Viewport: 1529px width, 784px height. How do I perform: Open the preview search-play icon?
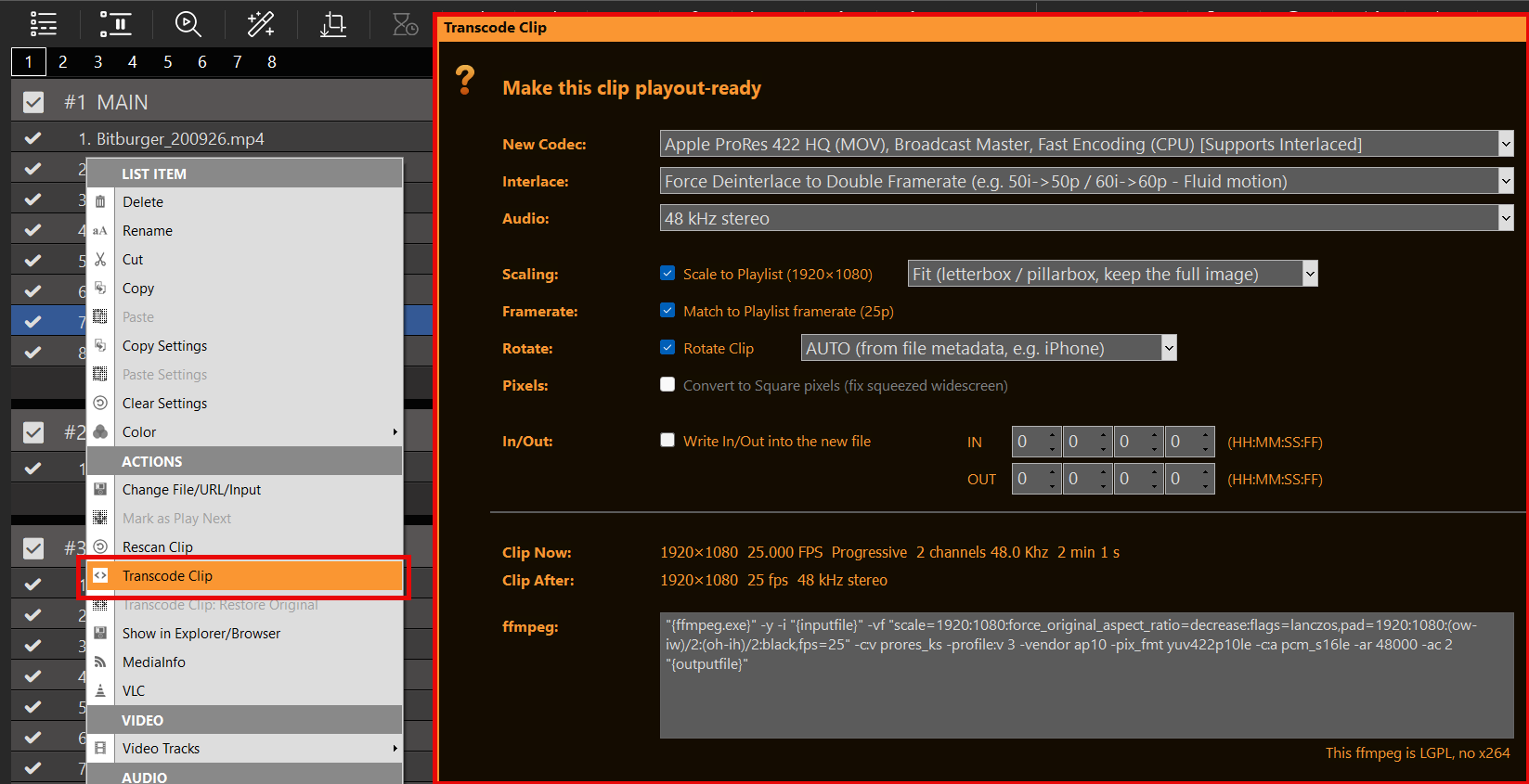point(188,24)
